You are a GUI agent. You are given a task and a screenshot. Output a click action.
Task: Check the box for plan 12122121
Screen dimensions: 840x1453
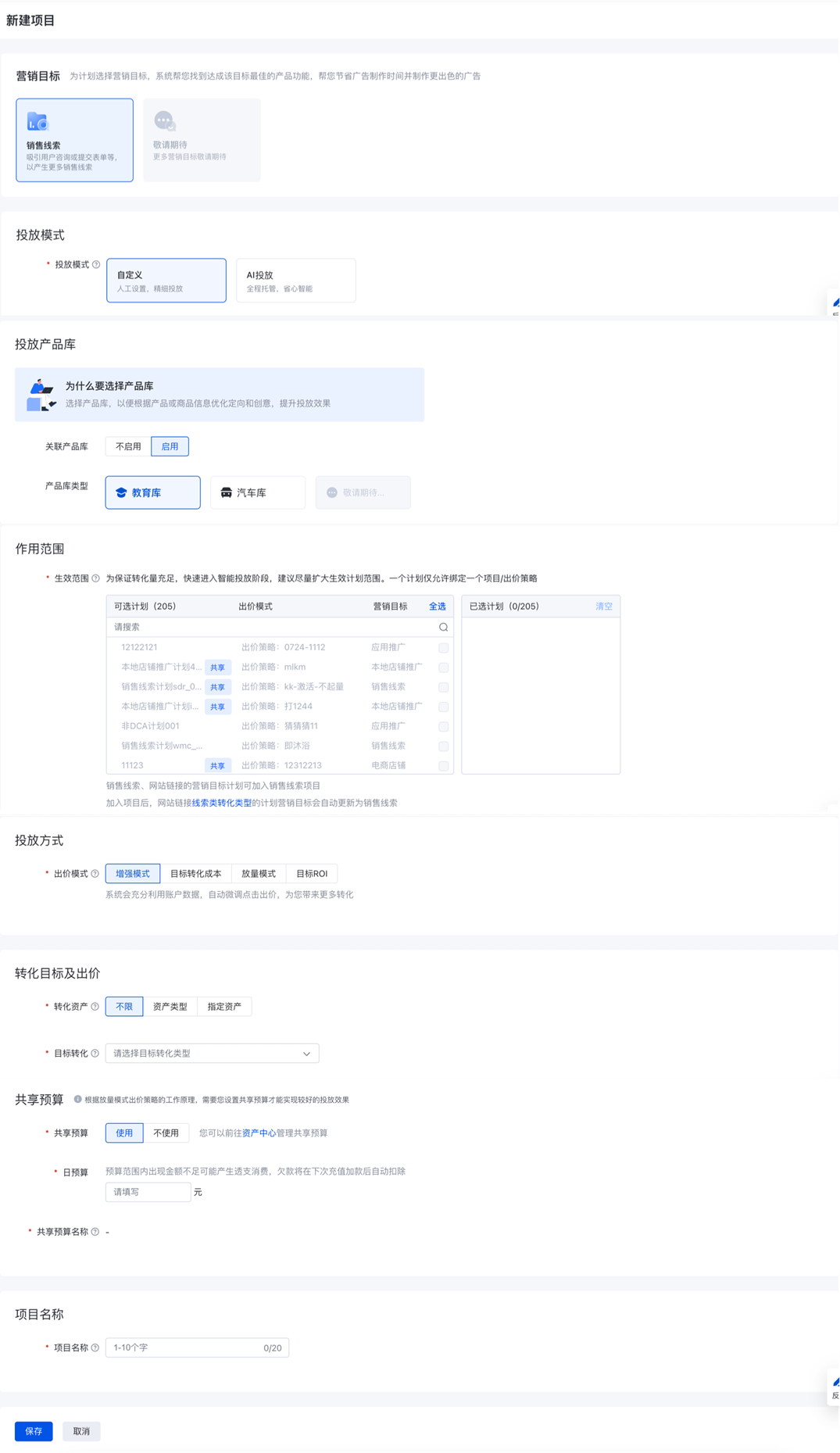(443, 648)
